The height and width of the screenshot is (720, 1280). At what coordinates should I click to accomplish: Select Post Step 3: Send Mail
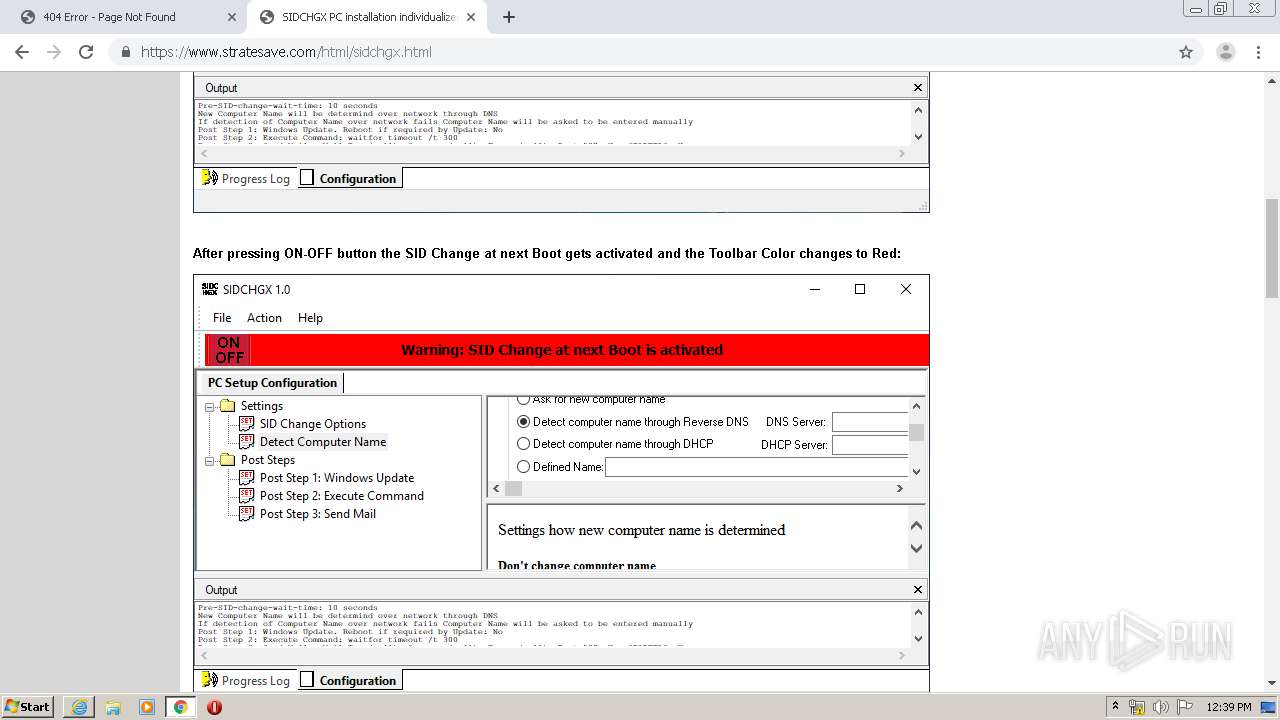click(318, 514)
